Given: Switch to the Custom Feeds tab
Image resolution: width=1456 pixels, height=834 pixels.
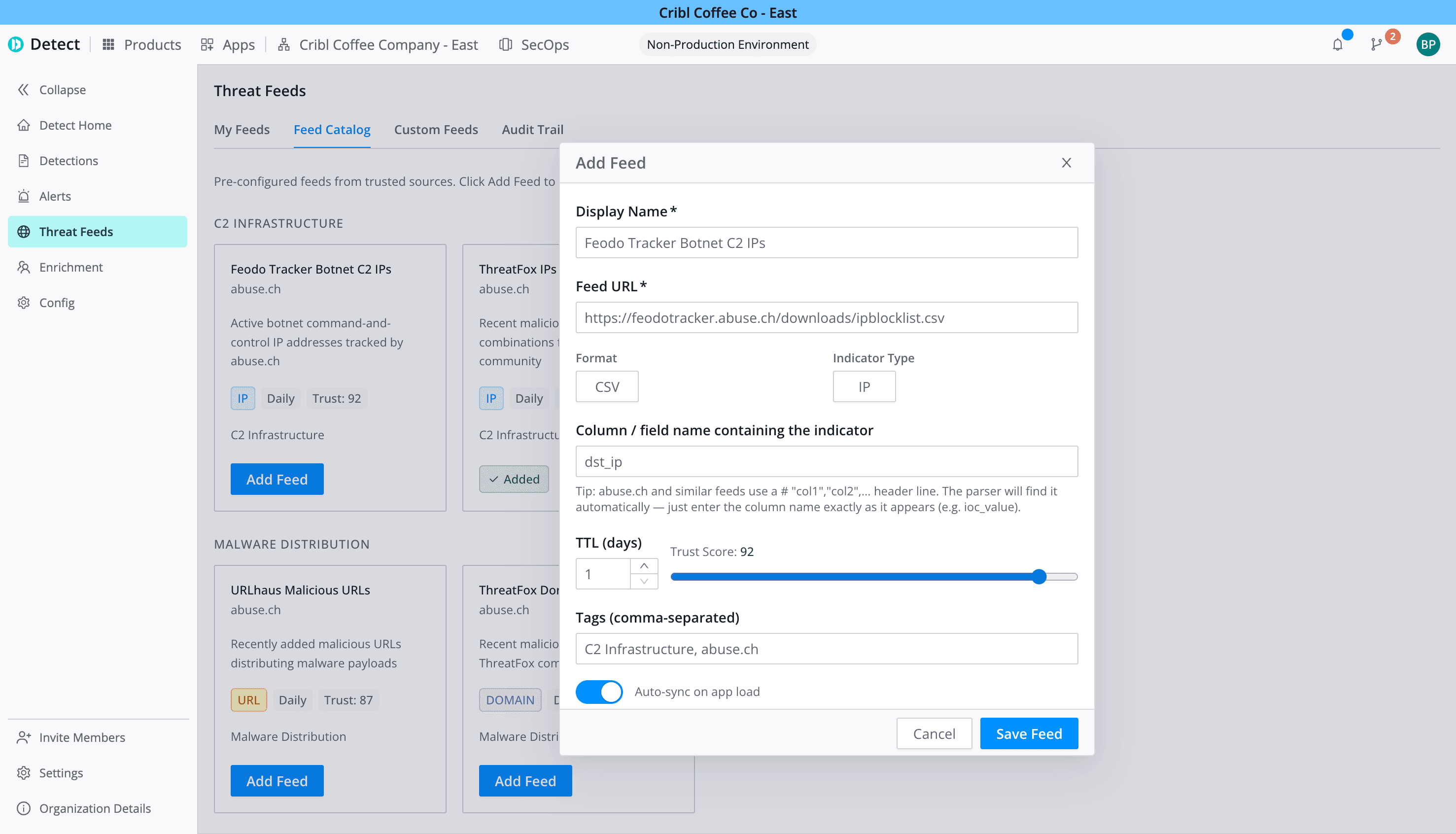Looking at the screenshot, I should pos(436,130).
